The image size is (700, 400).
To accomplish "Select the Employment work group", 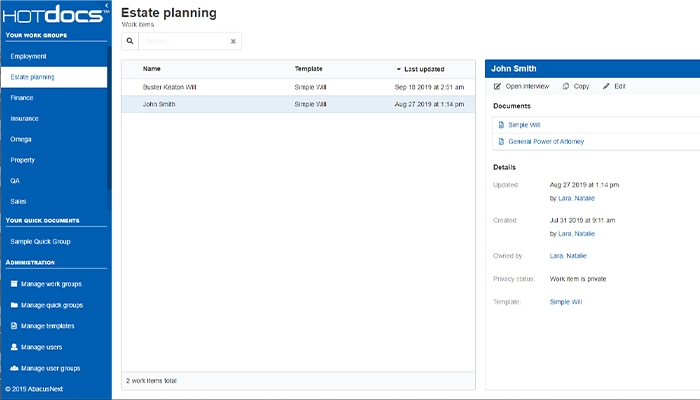I will click(29, 56).
